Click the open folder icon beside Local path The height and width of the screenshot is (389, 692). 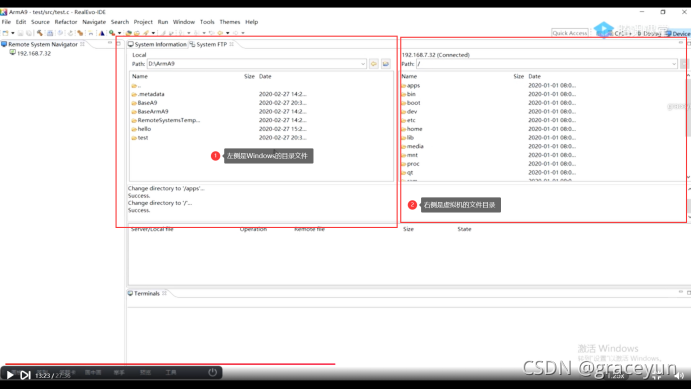[x=386, y=64]
